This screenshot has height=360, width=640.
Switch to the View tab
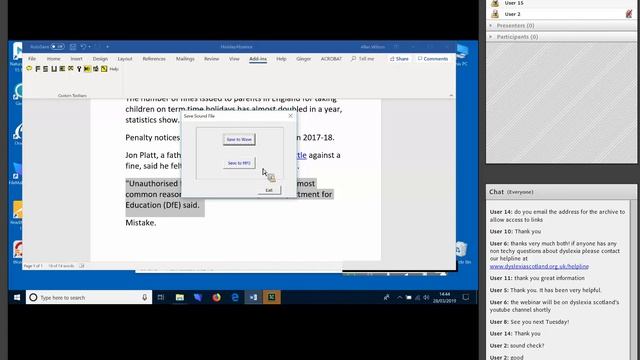[234, 59]
